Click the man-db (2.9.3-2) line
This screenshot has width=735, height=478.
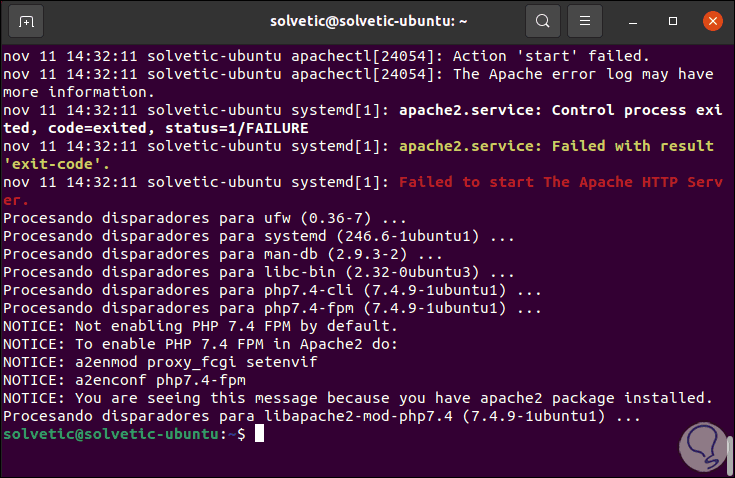(x=190, y=254)
